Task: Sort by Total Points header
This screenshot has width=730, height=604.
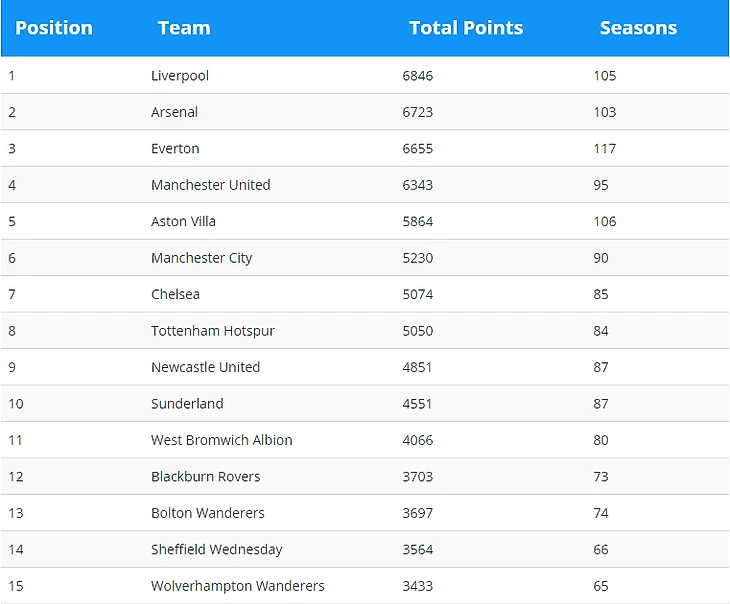Action: click(466, 28)
